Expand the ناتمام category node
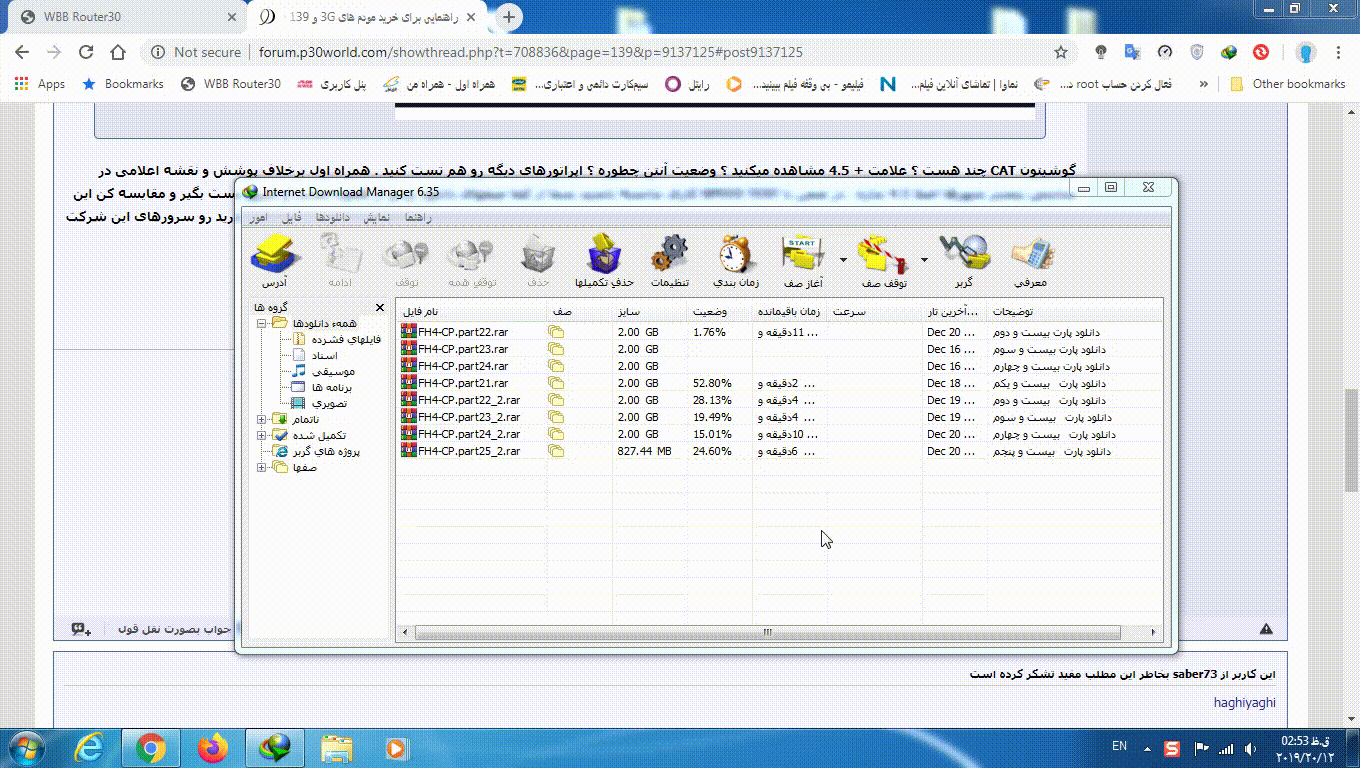Screen dimensions: 1360x768 261,419
